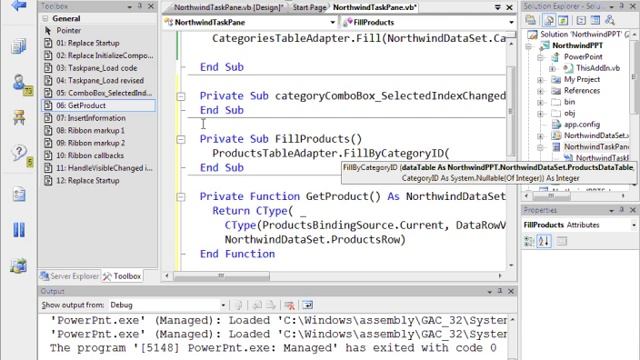
Task: Switch to NorthwindTaskPane.vb [Design] tab
Action: 228,7
